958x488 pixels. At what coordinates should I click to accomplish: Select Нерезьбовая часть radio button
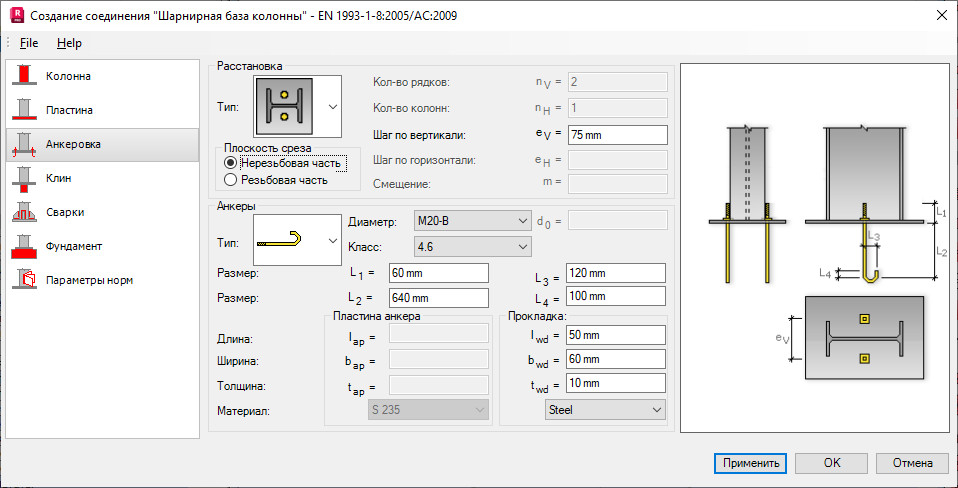(x=230, y=163)
